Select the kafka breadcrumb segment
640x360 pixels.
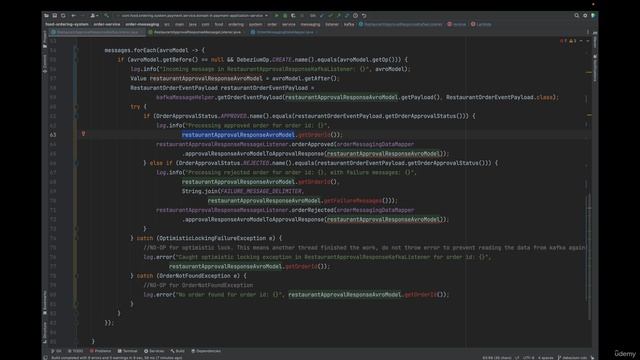[x=349, y=24]
